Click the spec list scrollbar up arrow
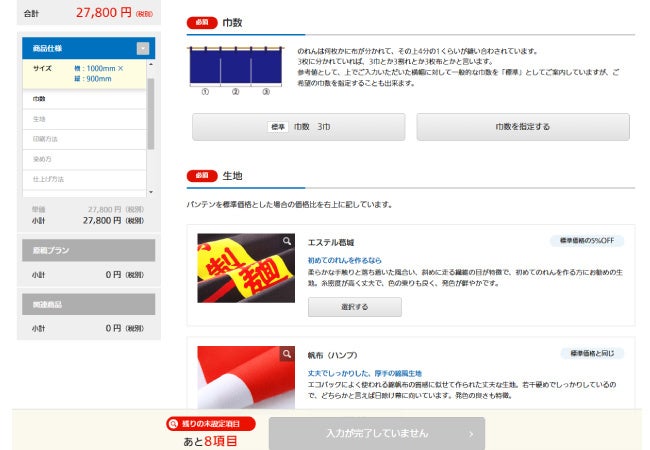The height and width of the screenshot is (450, 650). pyautogui.click(x=151, y=64)
